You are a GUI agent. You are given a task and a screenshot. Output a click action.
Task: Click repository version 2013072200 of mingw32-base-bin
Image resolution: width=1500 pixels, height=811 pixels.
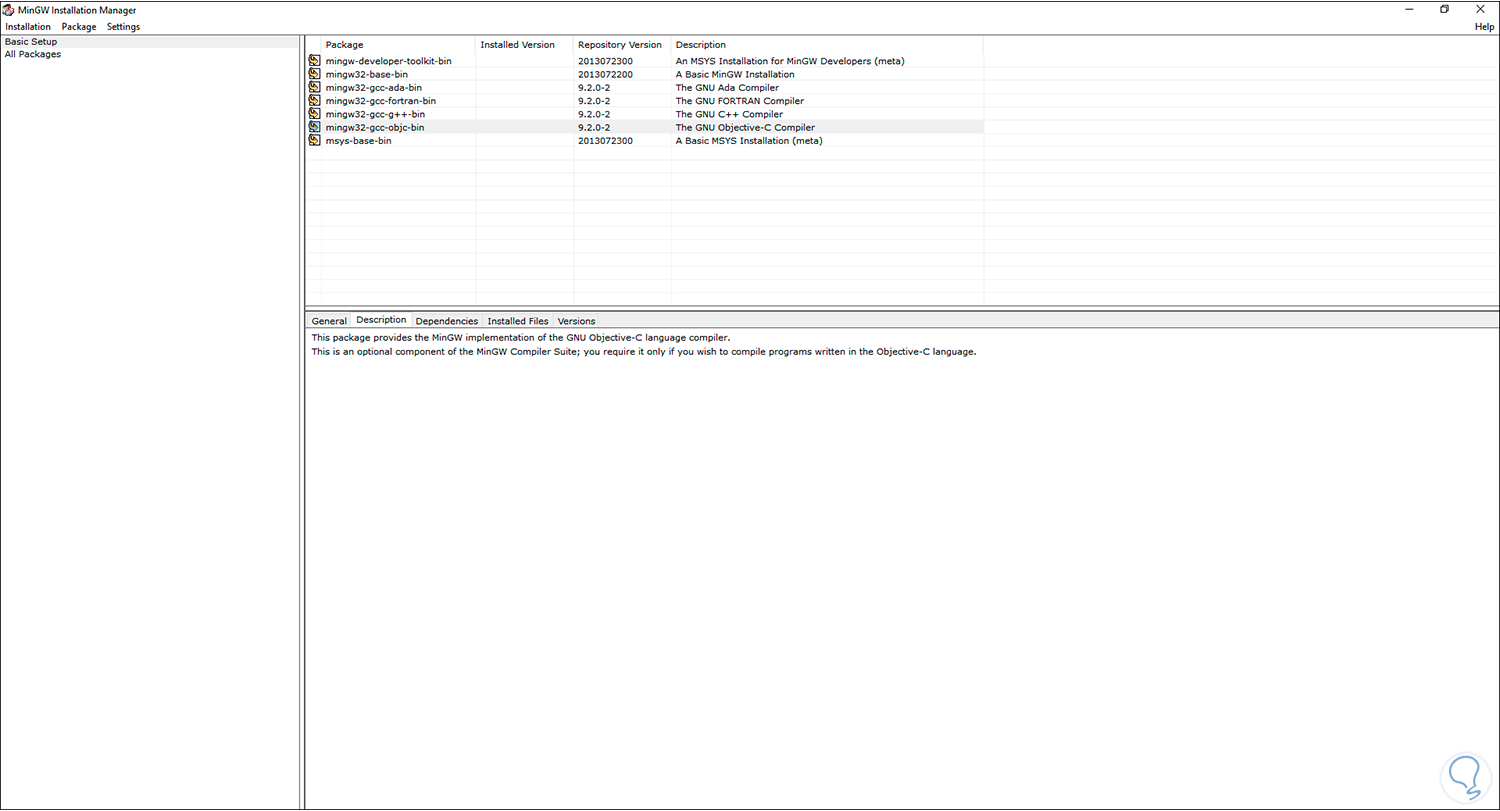pos(605,74)
